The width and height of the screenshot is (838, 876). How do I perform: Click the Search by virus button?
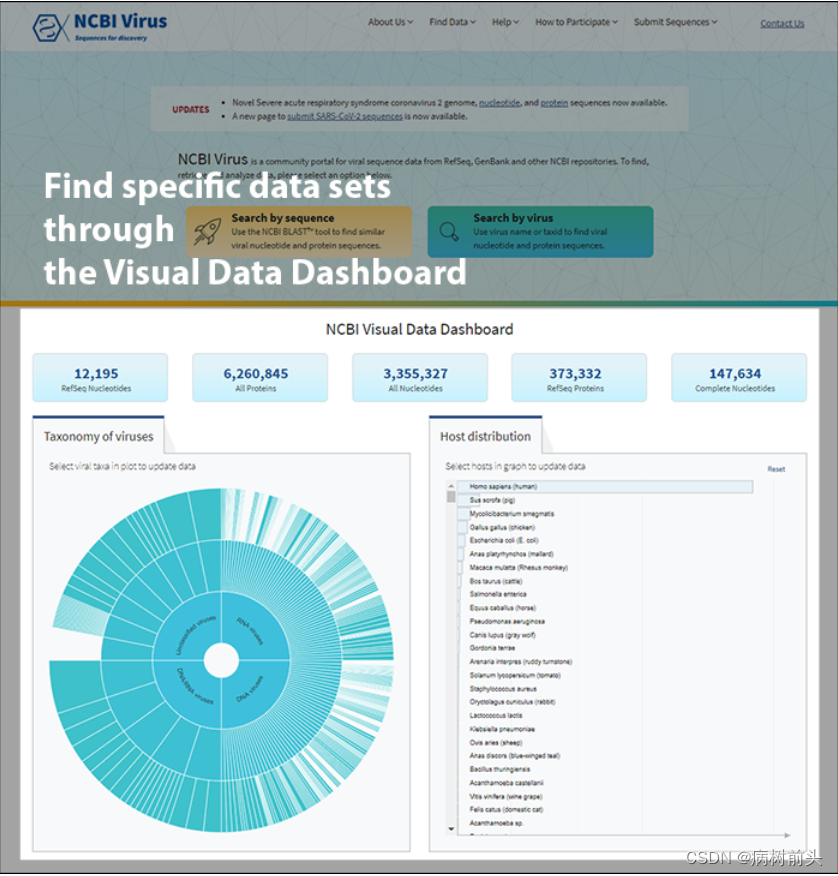(540, 231)
